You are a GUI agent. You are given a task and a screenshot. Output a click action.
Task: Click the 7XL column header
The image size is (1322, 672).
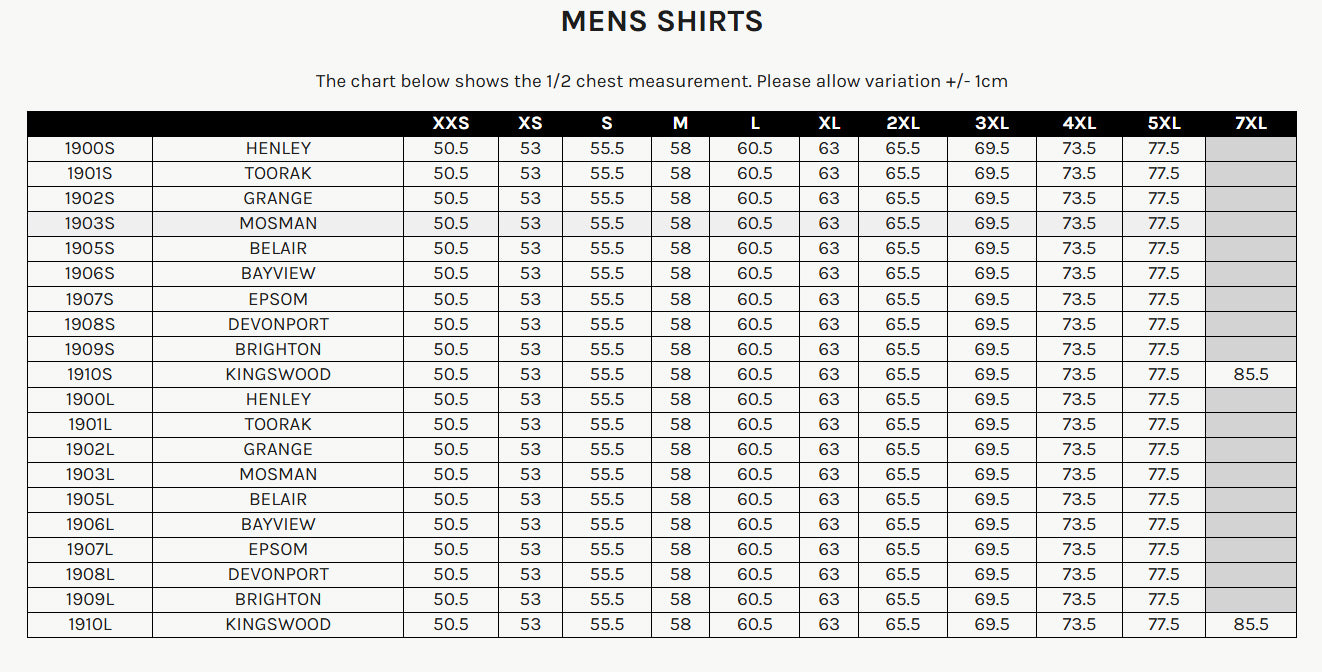pyautogui.click(x=1250, y=123)
